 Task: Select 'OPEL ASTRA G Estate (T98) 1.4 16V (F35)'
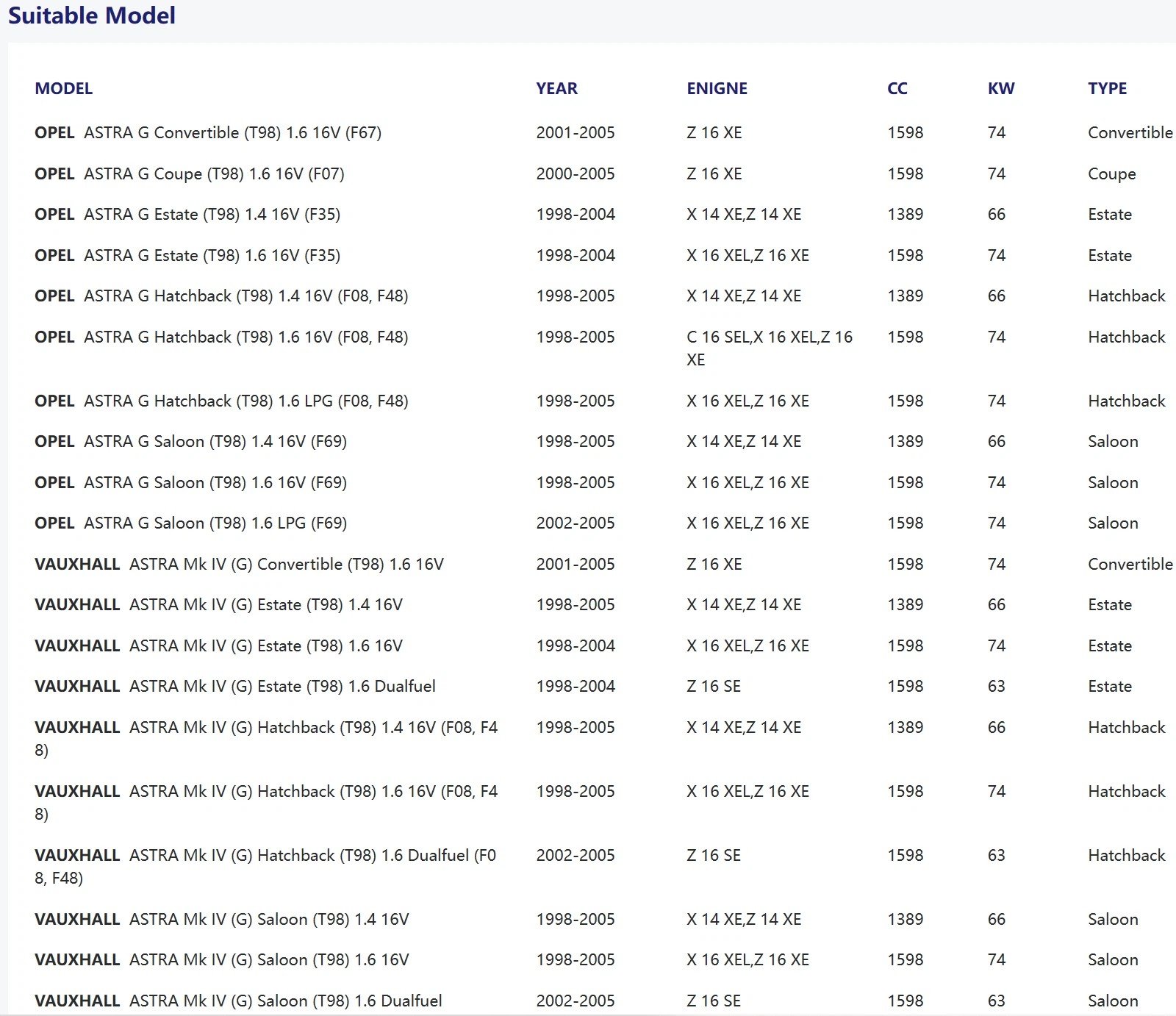click(x=187, y=215)
